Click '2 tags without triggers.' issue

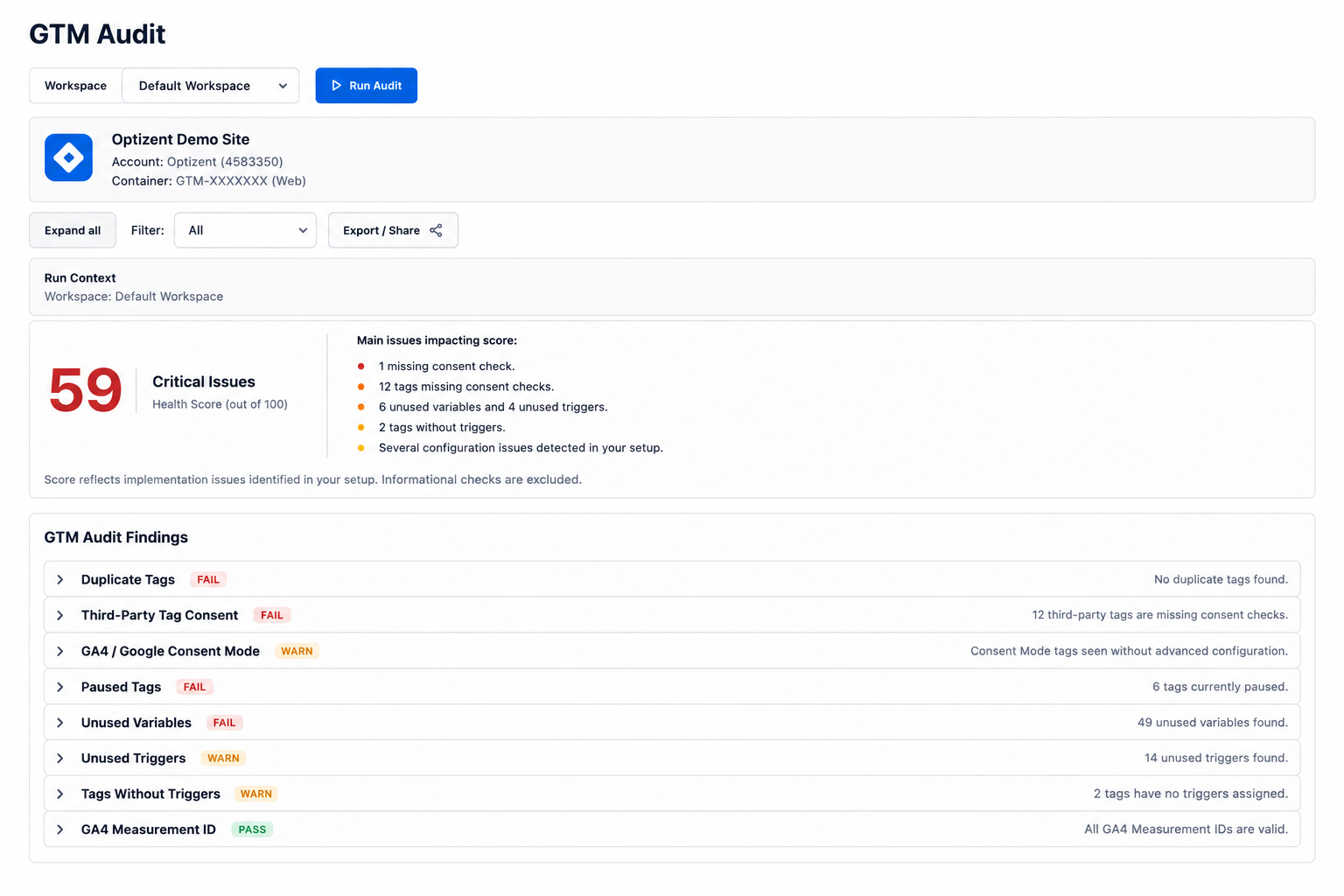tap(442, 427)
